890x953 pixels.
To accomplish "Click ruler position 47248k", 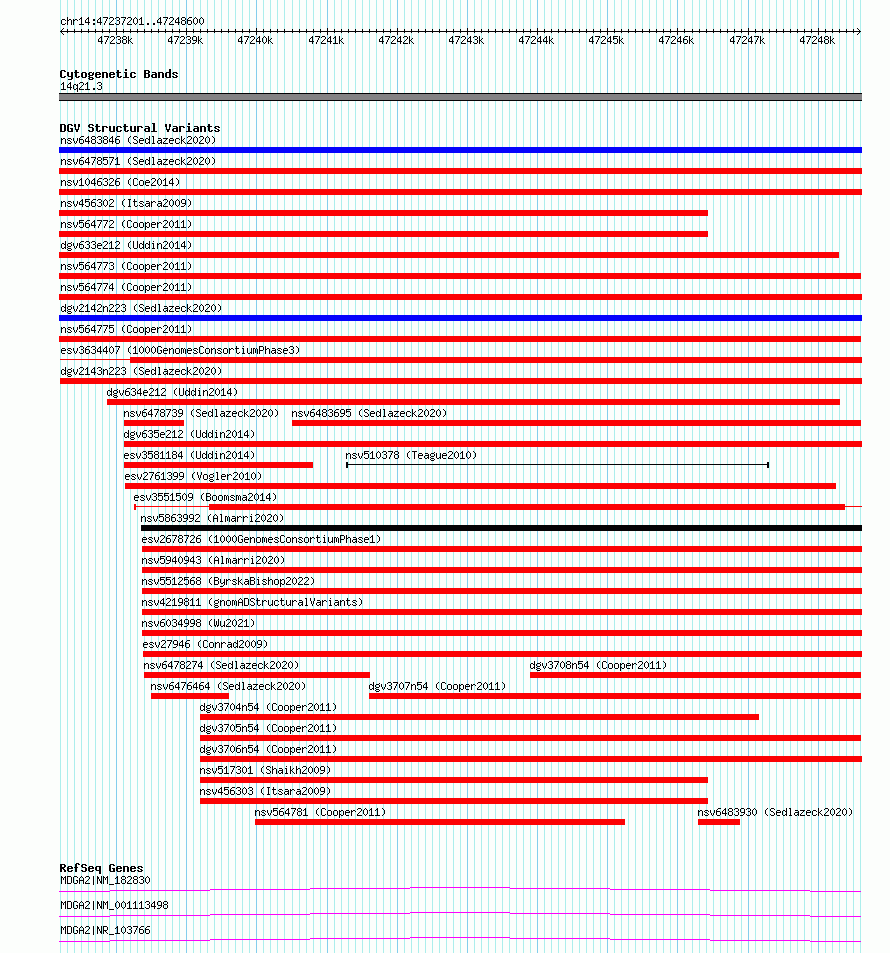I will 817,40.
